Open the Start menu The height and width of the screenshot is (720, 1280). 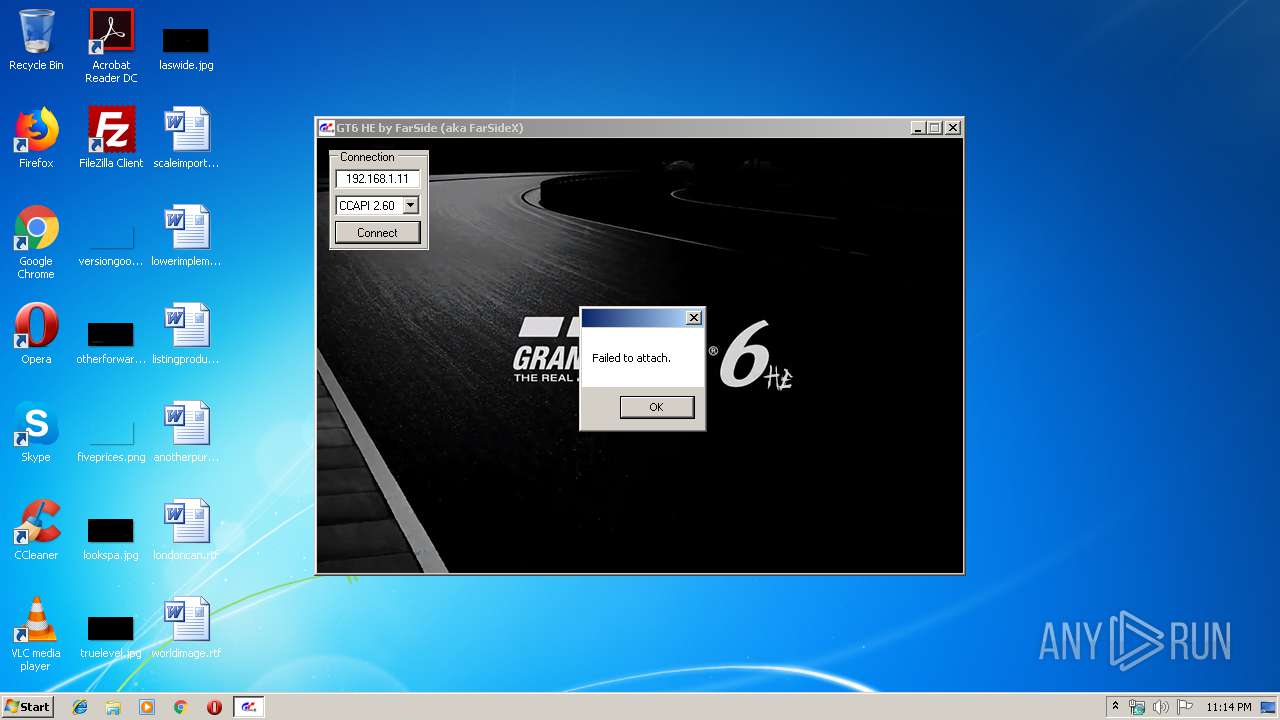click(x=27, y=706)
